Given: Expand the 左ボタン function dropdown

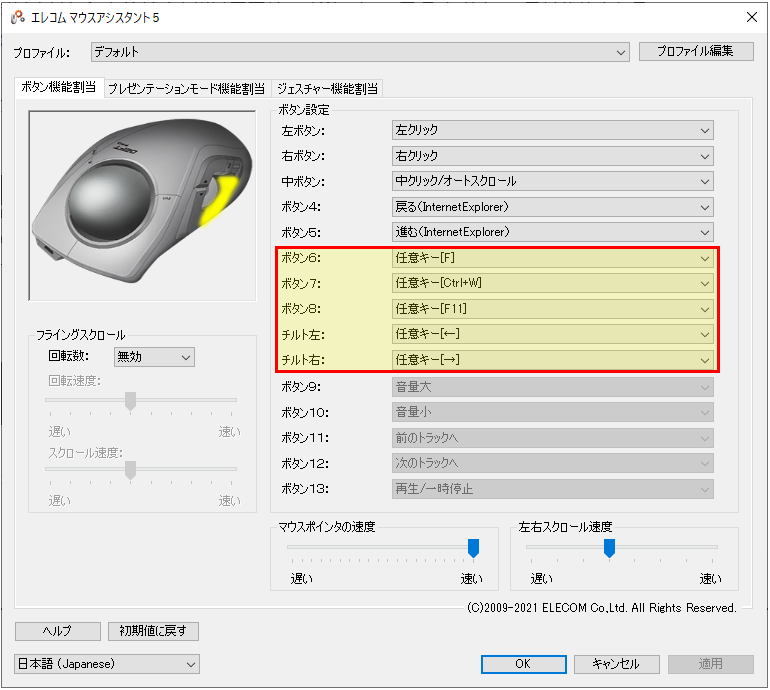Looking at the screenshot, I should coord(553,130).
